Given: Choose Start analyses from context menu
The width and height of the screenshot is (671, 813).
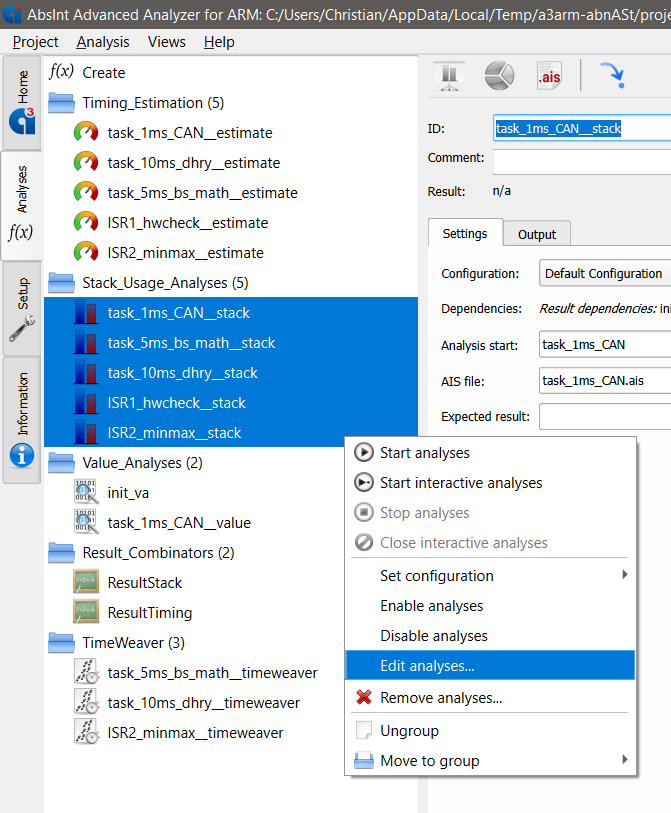Looking at the screenshot, I should click(490, 453).
